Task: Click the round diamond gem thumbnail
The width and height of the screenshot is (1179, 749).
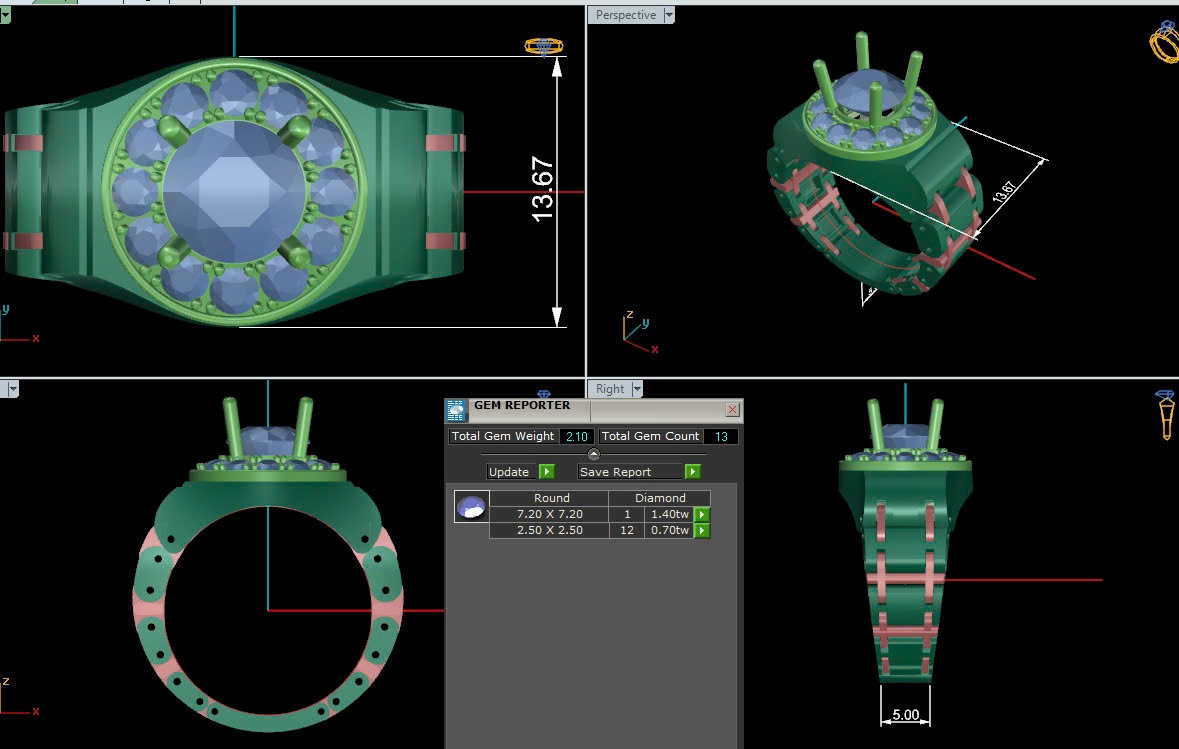Action: [471, 506]
